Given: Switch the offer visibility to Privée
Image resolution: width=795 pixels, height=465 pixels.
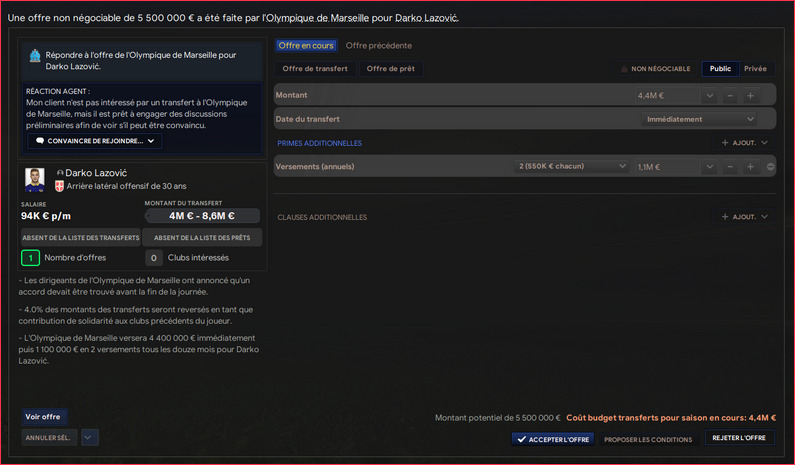Looking at the screenshot, I should pyautogui.click(x=755, y=69).
